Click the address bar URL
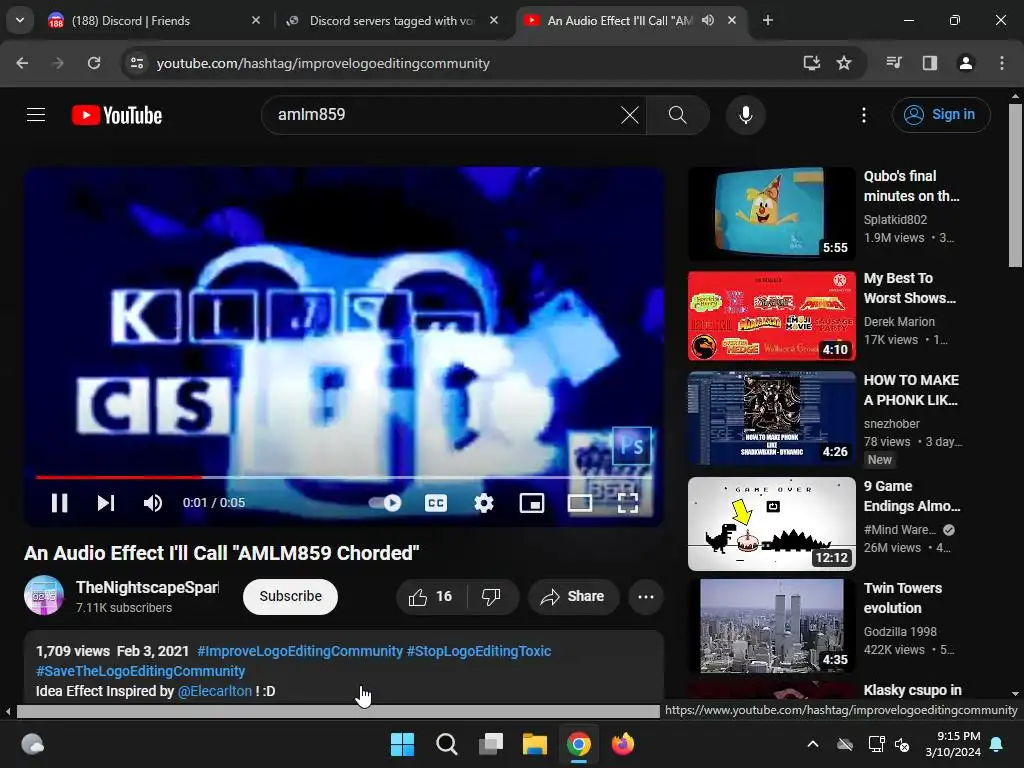1024x768 pixels. 323,63
